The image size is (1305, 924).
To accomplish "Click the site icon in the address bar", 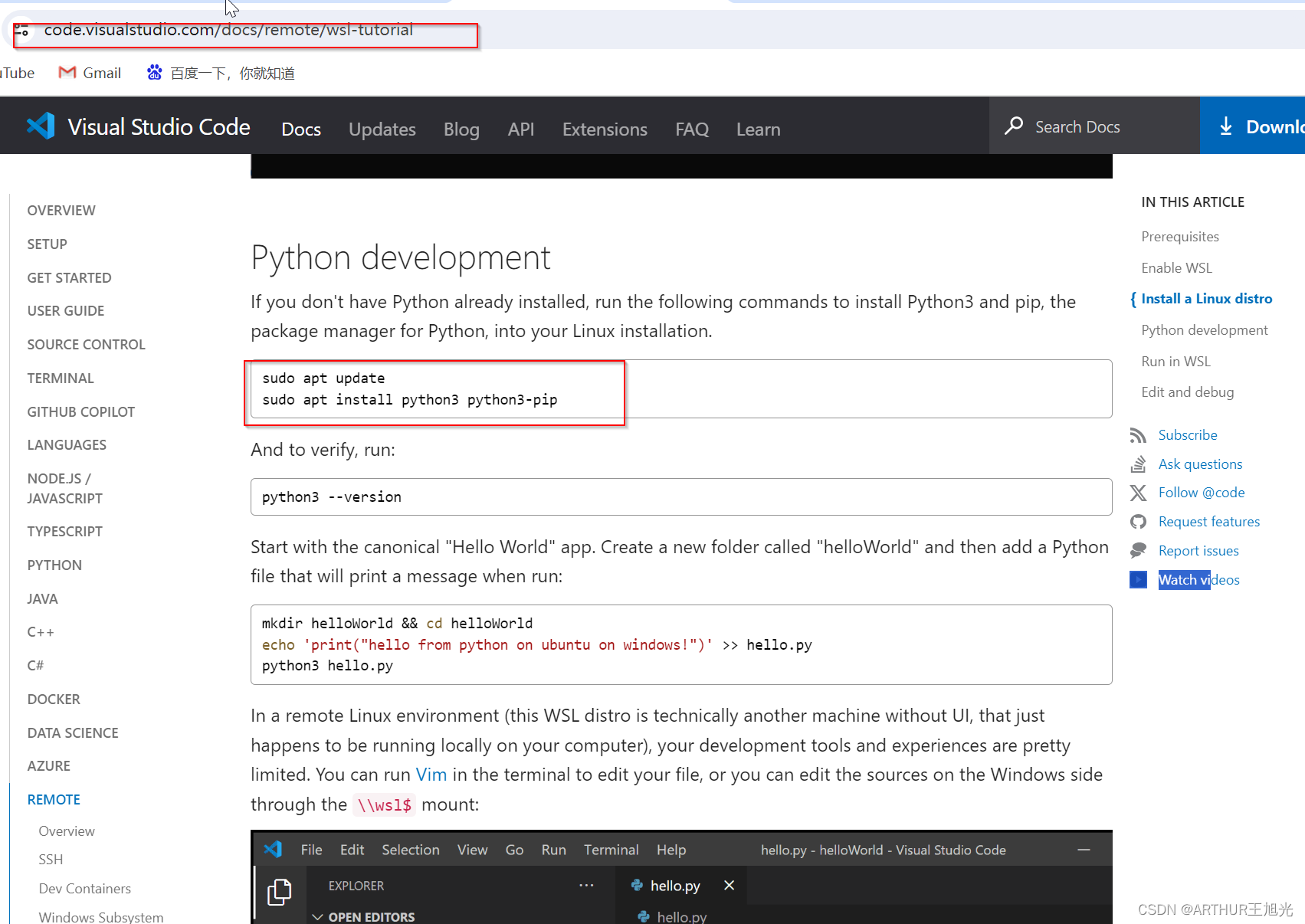I will [22, 31].
